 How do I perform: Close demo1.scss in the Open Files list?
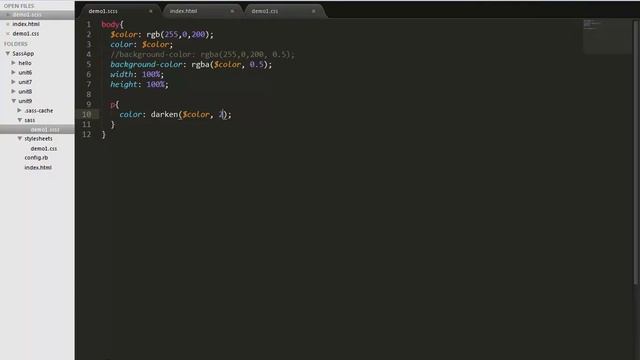(8, 15)
